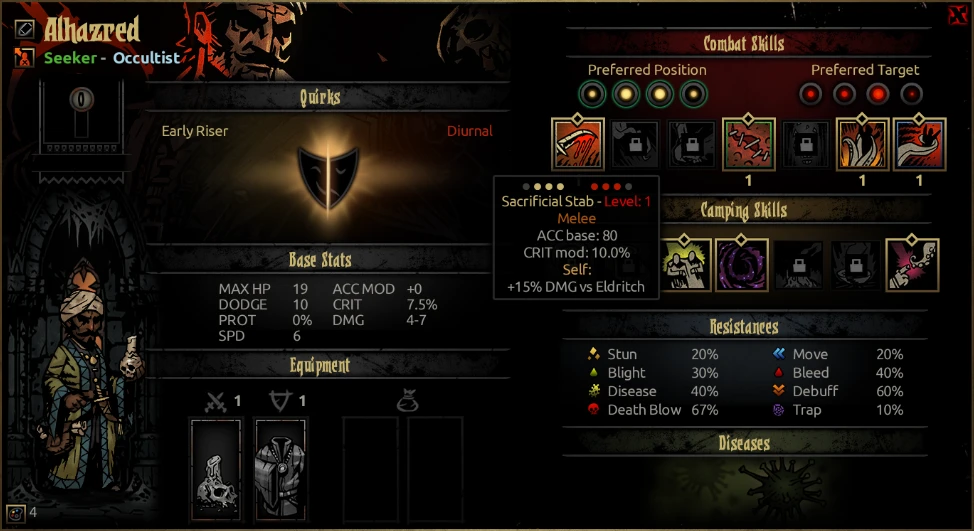The image size is (974, 531).
Task: Close the character sheet with red X
Action: (x=958, y=15)
